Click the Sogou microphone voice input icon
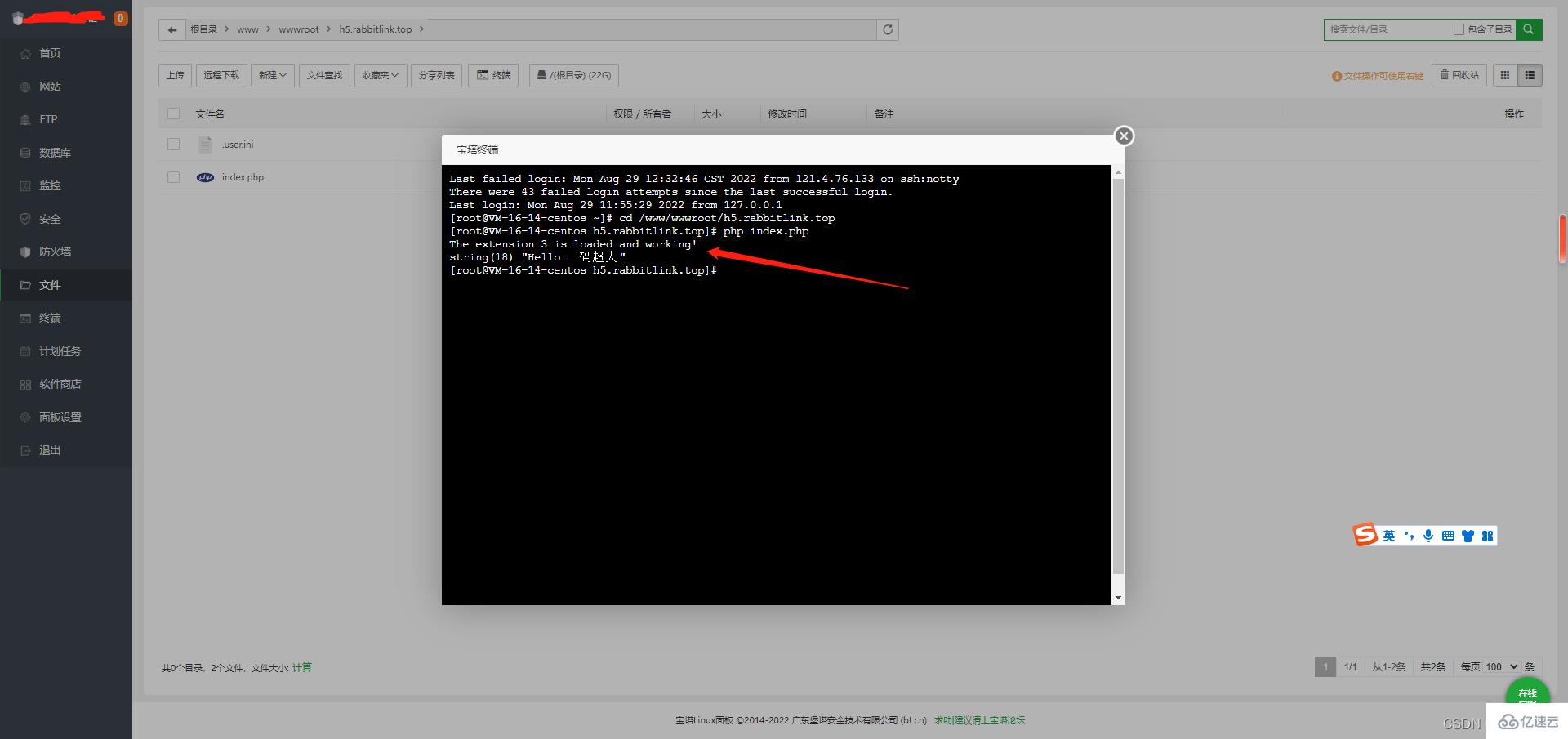The height and width of the screenshot is (739, 1568). 1428,536
